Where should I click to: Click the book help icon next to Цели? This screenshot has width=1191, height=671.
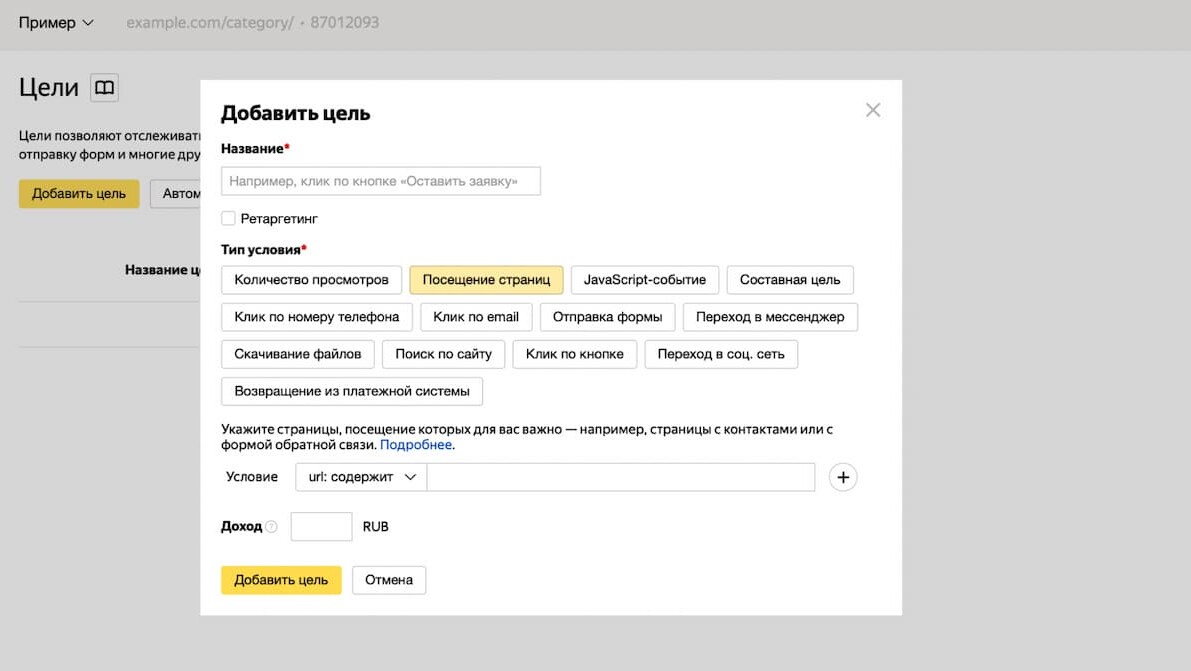coord(104,88)
